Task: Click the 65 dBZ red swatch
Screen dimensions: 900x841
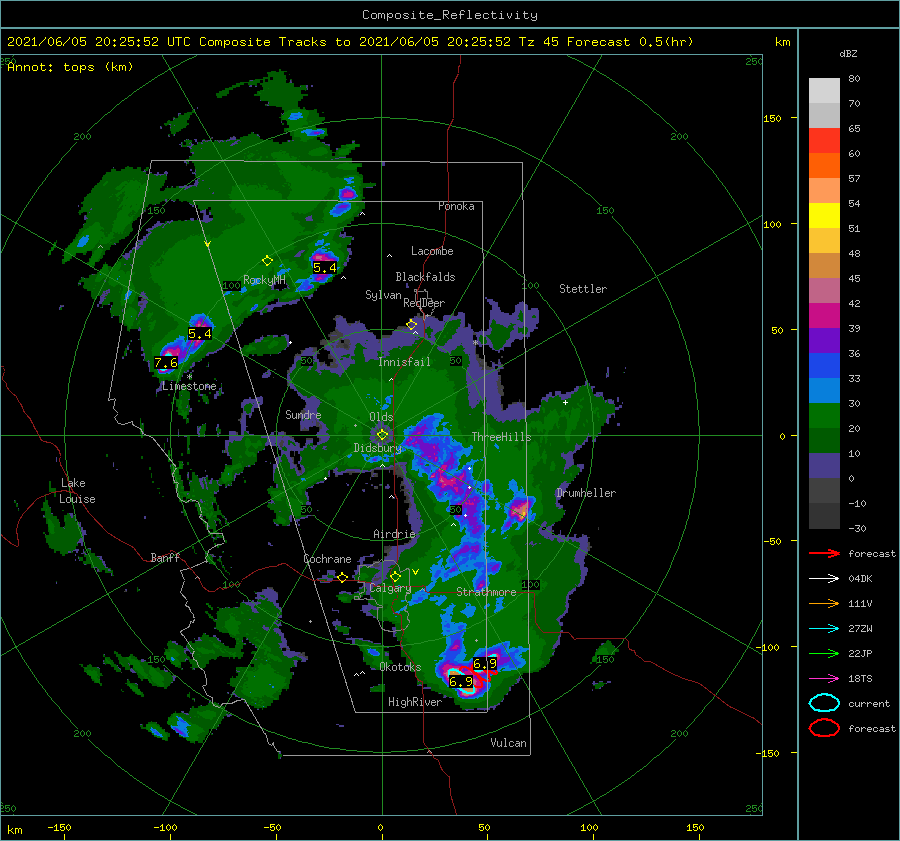Action: click(x=824, y=140)
